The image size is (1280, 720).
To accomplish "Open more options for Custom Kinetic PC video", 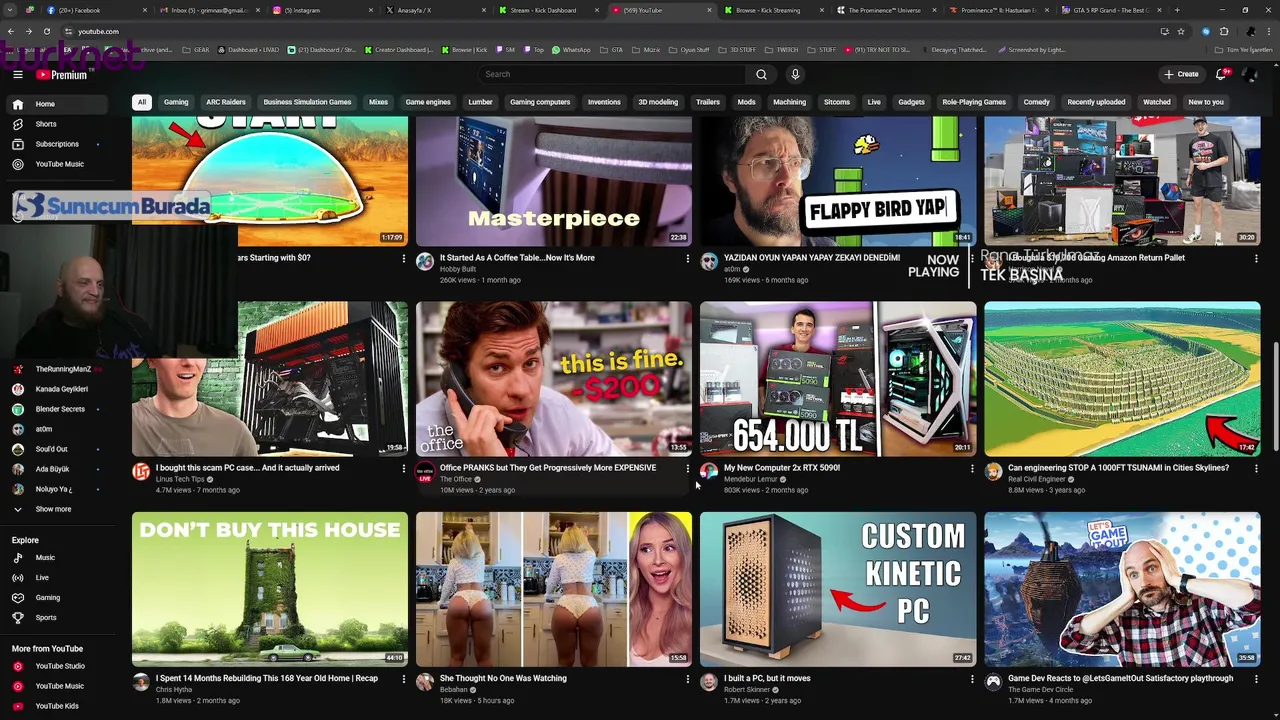I will coord(971,679).
